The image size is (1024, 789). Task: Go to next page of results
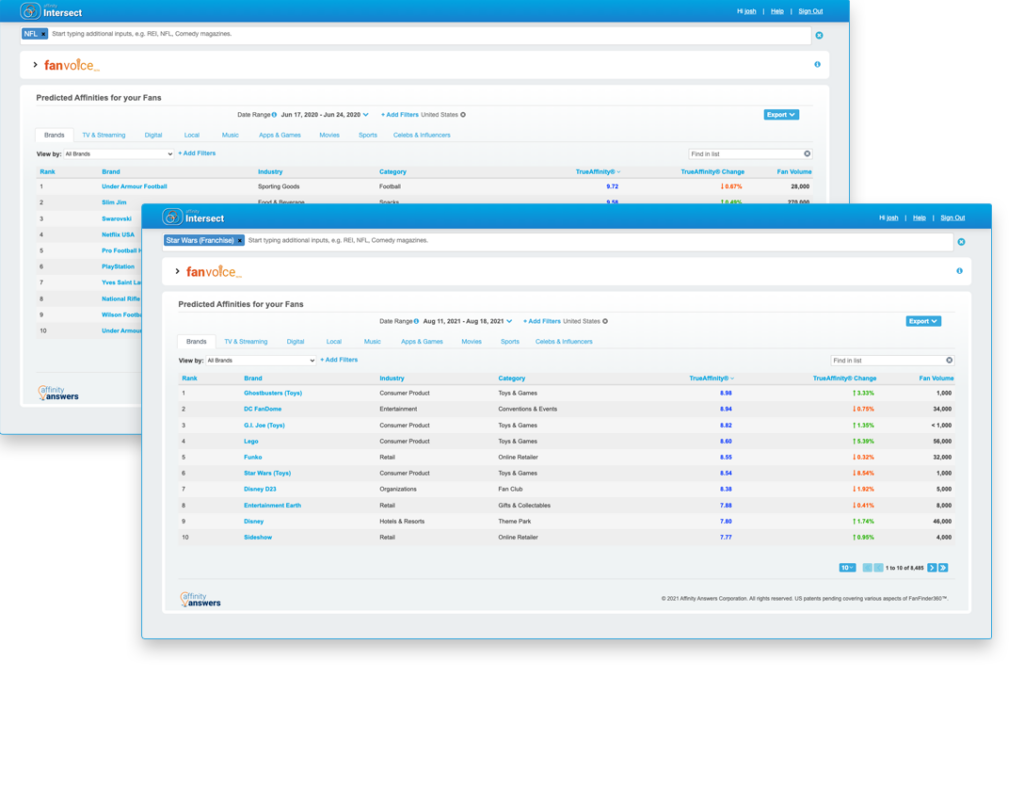coord(932,568)
